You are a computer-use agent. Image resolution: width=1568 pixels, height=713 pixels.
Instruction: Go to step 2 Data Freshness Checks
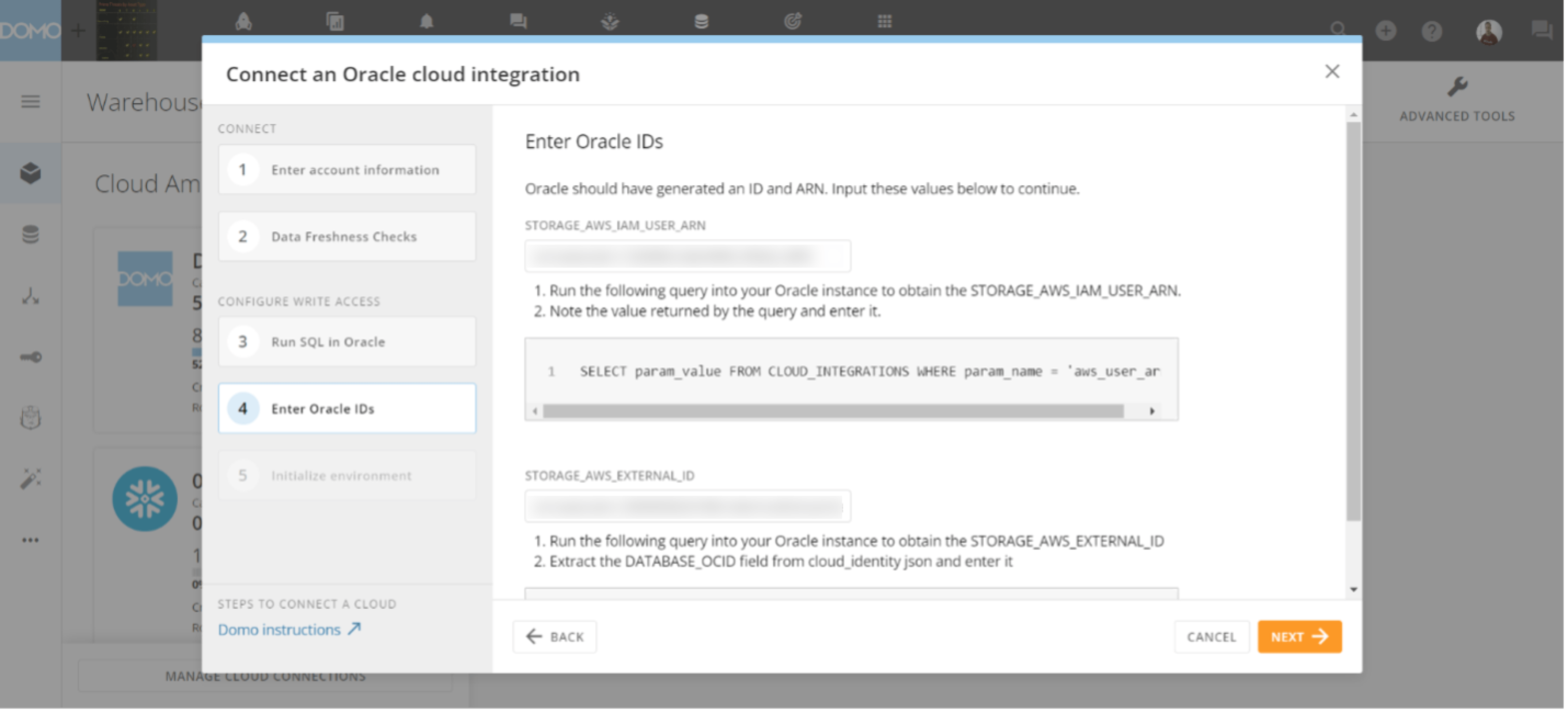[x=348, y=237]
